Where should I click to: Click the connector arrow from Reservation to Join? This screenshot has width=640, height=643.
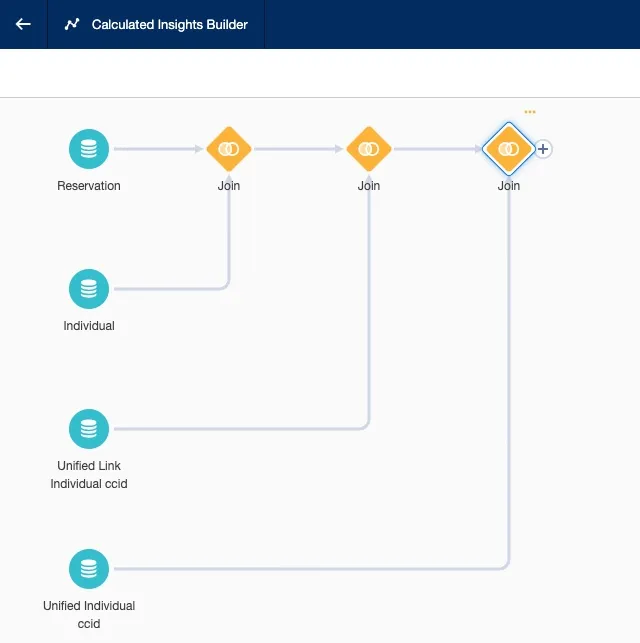(158, 149)
